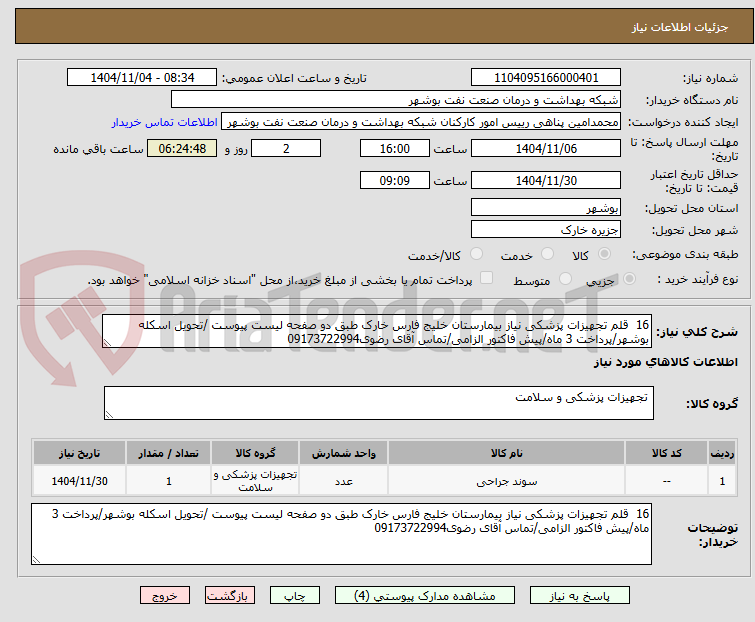Toggle the اسناد خزانه اسلامی payment checkbox
This screenshot has height=622, width=755.
coord(486,278)
